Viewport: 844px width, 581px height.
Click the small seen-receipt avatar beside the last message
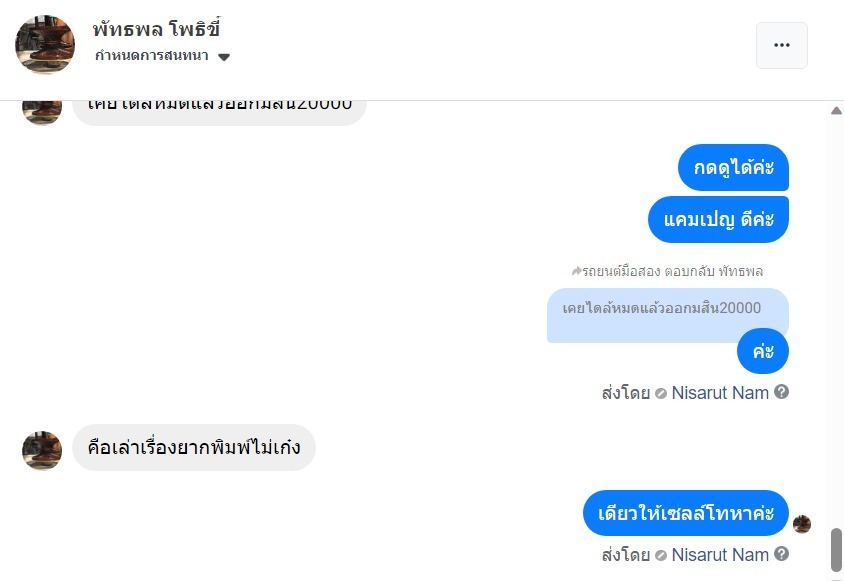click(802, 524)
